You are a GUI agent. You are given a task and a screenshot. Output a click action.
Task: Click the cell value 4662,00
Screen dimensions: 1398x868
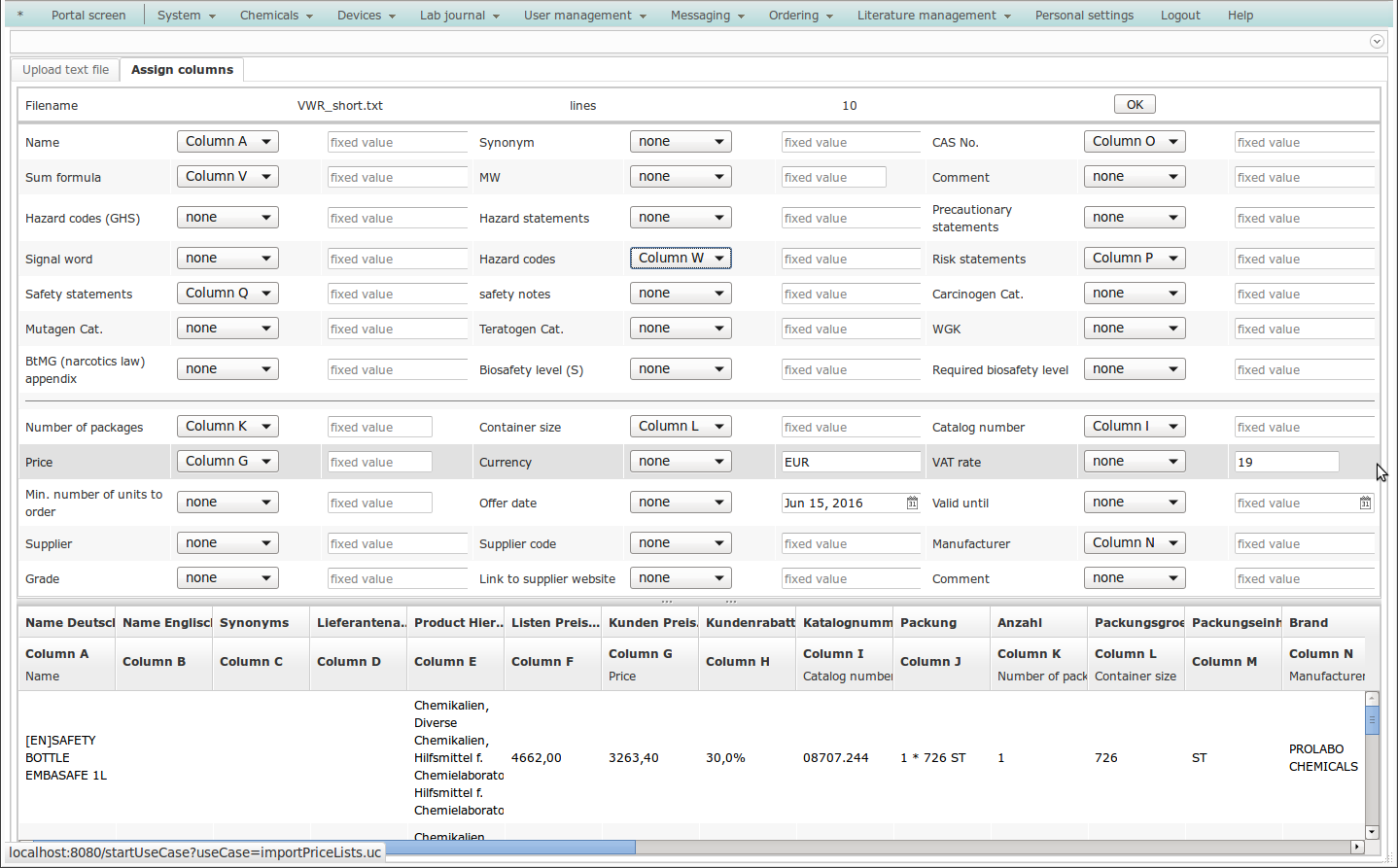(x=537, y=757)
